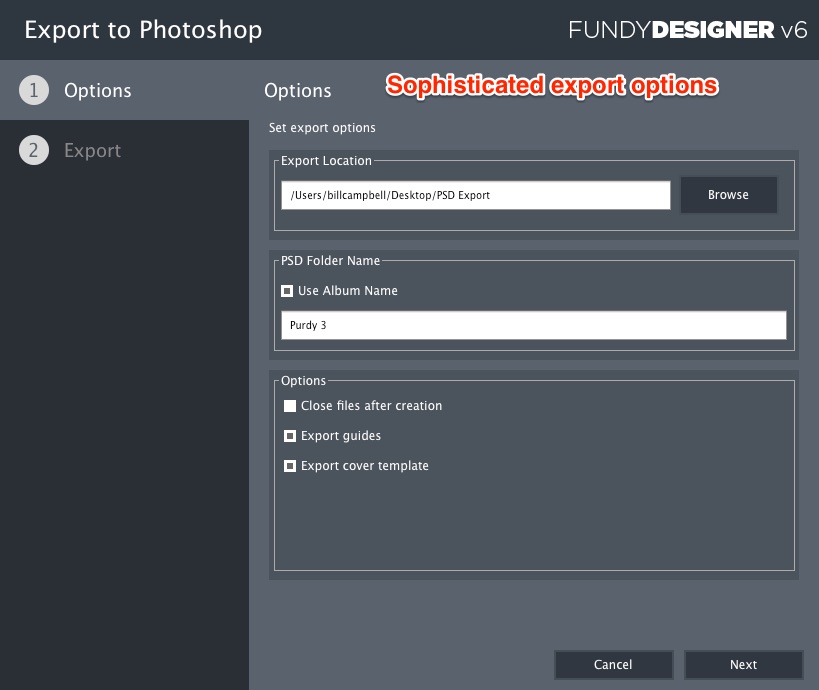The width and height of the screenshot is (819, 690).
Task: Click the Browse button
Action: pyautogui.click(x=729, y=195)
